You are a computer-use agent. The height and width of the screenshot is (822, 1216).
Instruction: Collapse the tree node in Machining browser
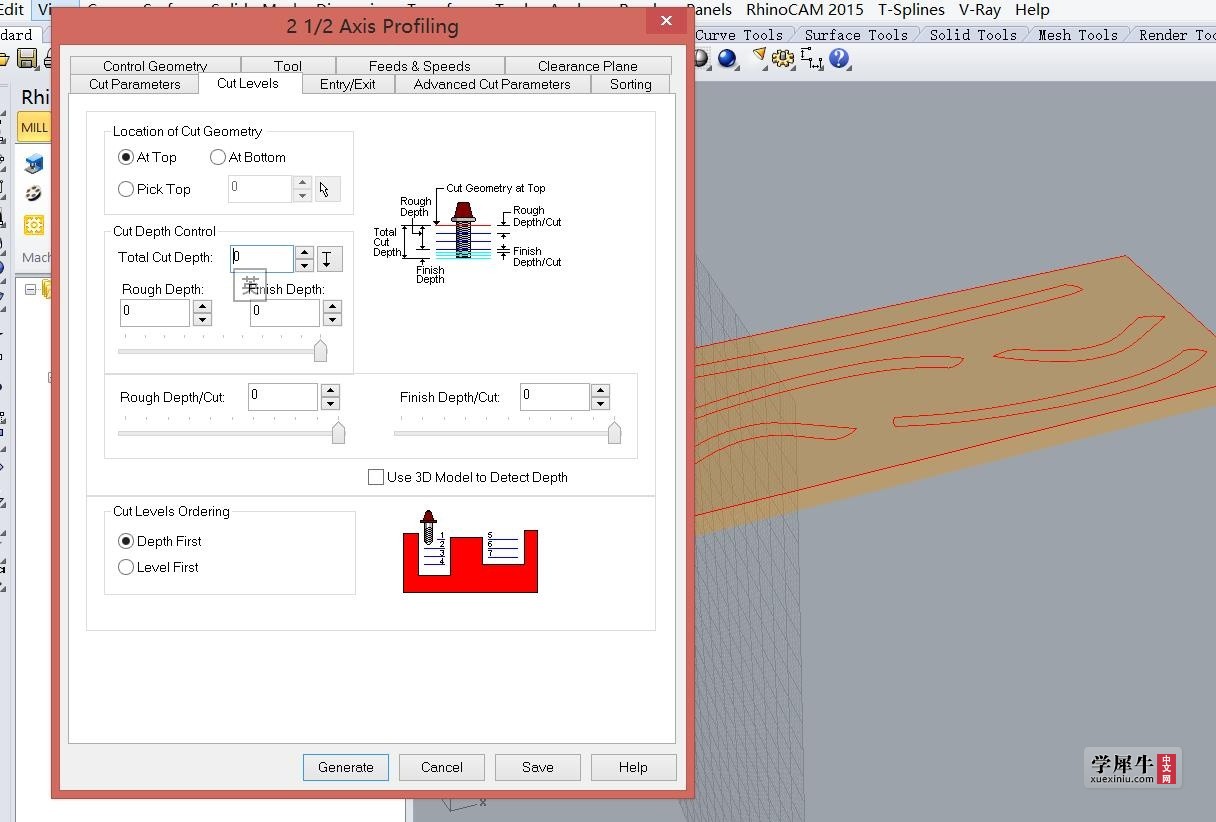pos(30,290)
